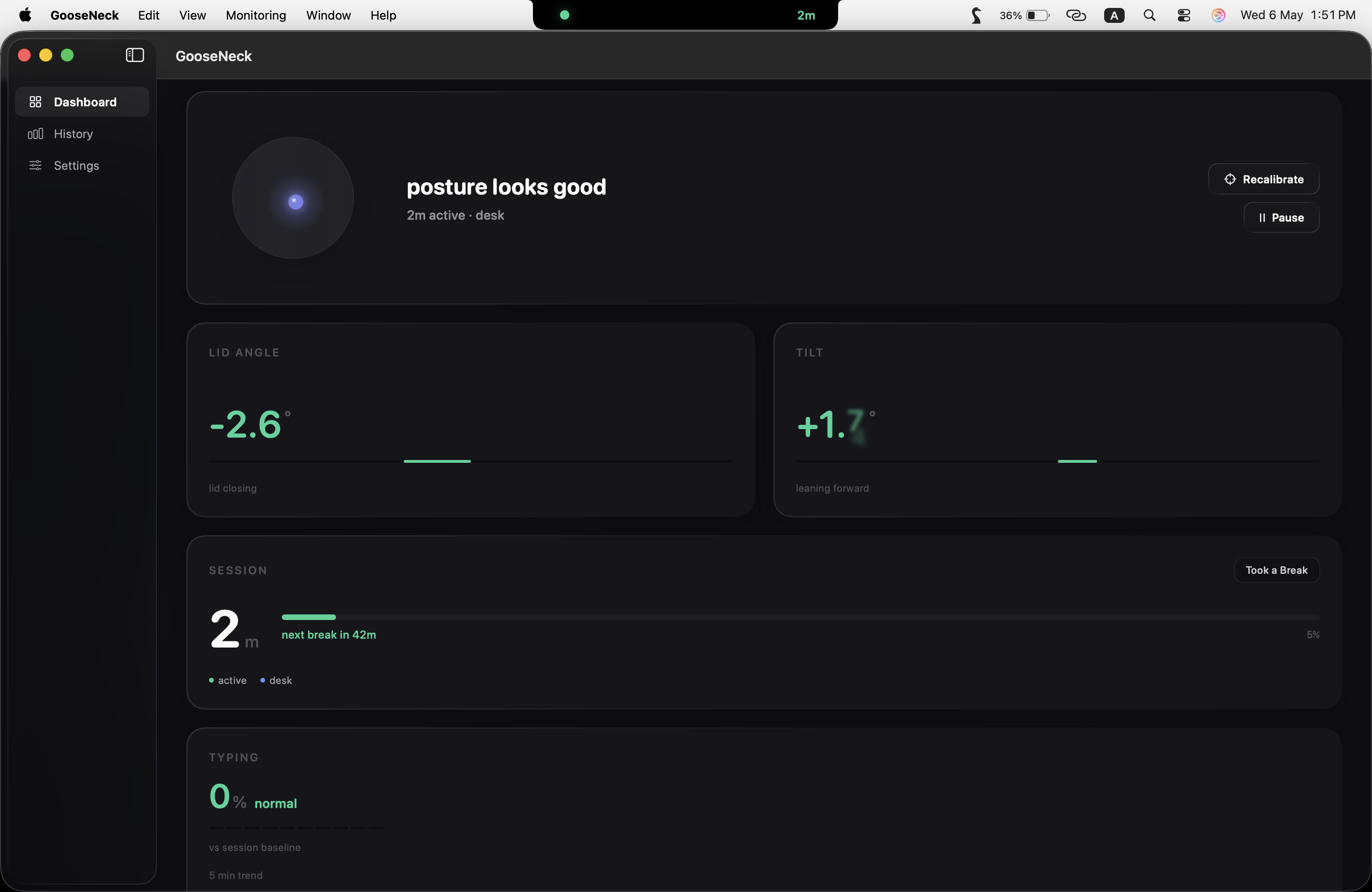
Task: Click the Siri icon
Action: [x=1218, y=15]
